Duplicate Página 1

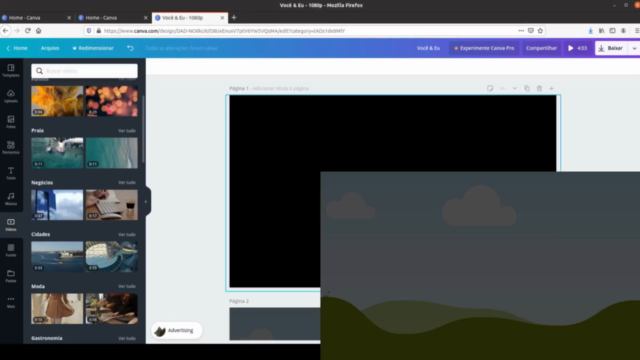[527, 89]
